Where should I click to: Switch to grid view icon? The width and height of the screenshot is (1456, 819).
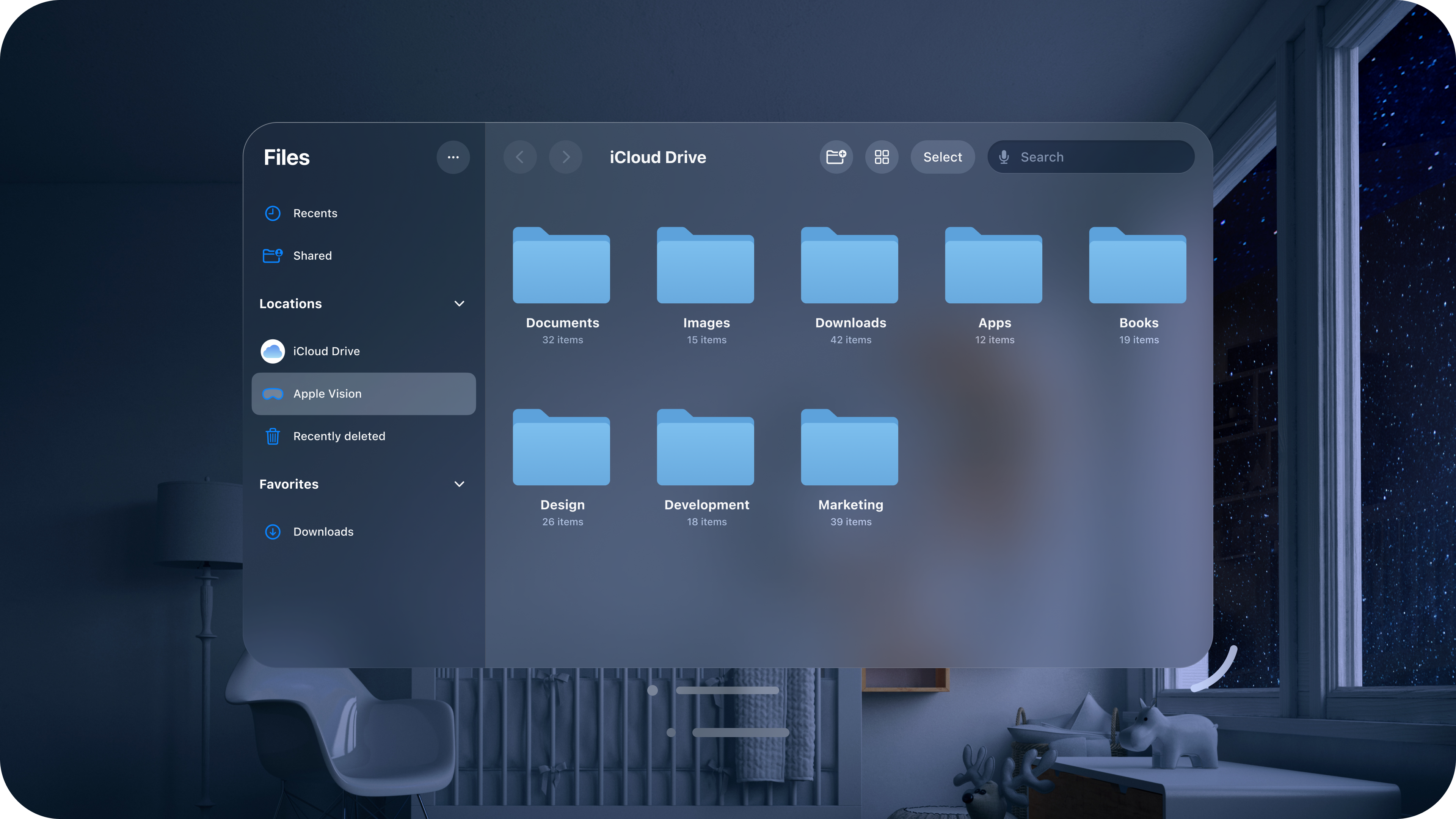(x=881, y=157)
